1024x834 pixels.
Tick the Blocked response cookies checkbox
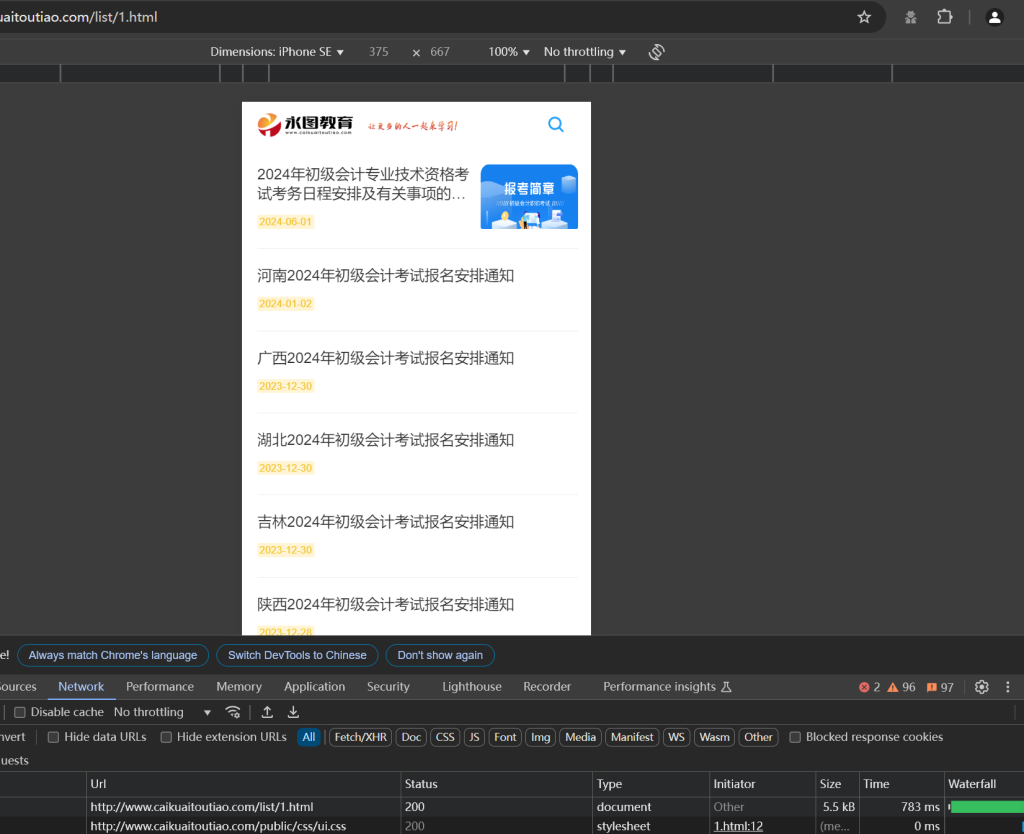point(795,737)
